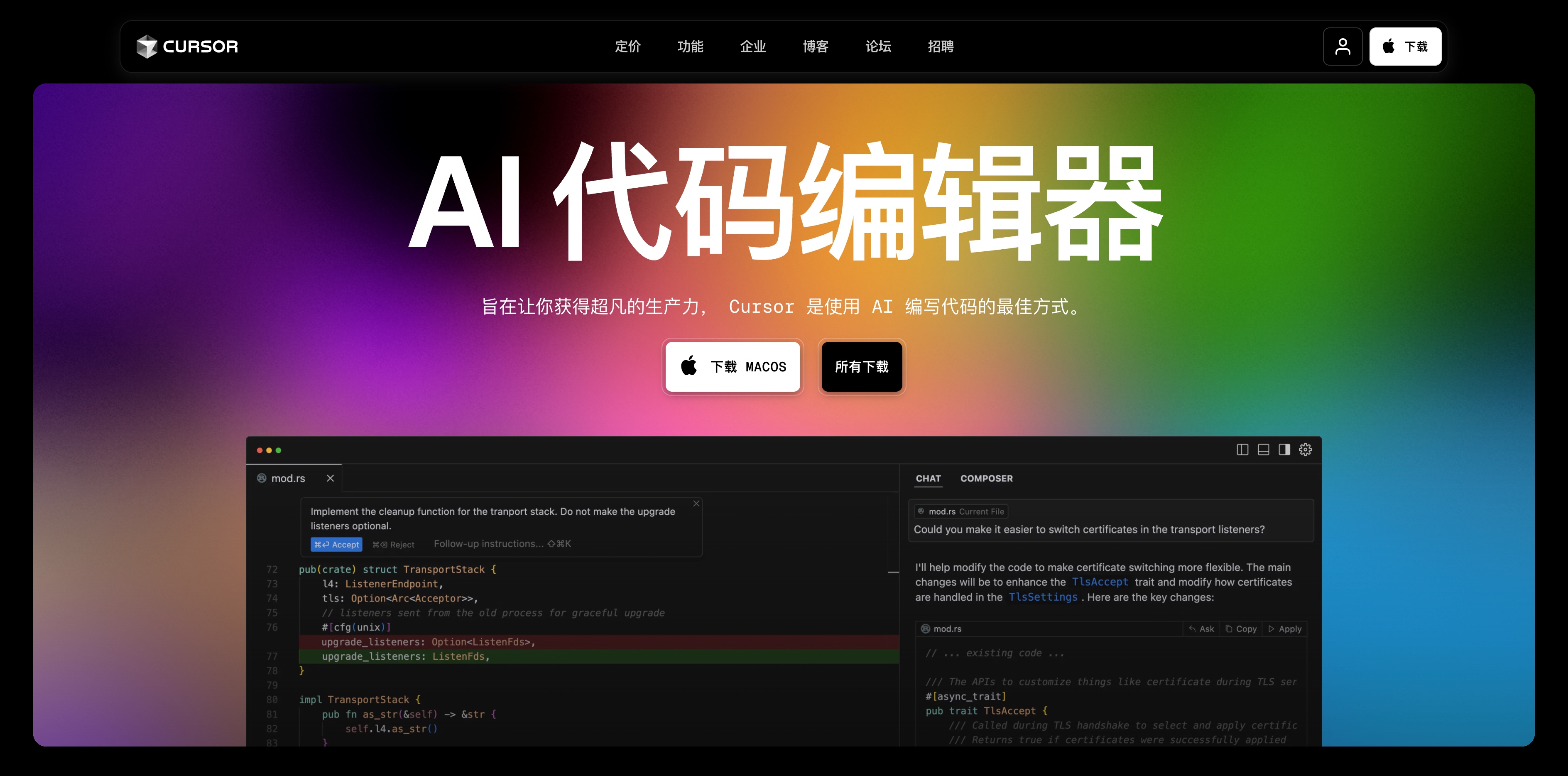Click the TlsSettings code reference link

coord(1043,597)
